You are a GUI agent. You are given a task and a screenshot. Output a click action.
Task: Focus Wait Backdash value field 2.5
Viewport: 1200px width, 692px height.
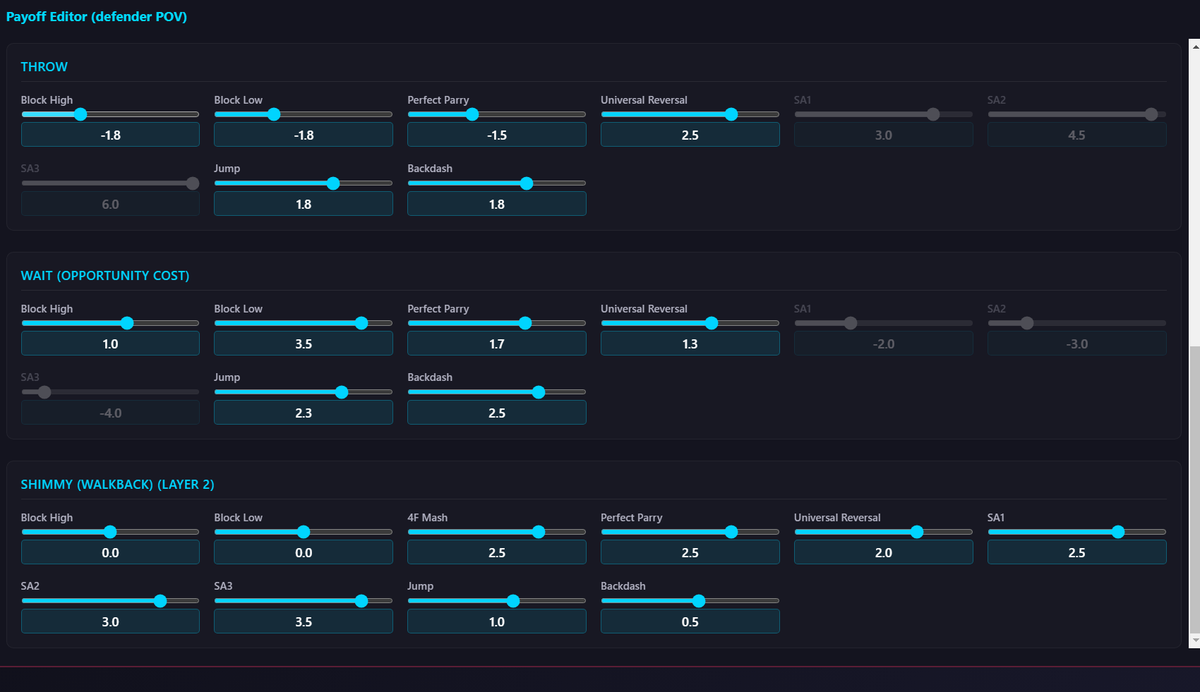(x=497, y=413)
